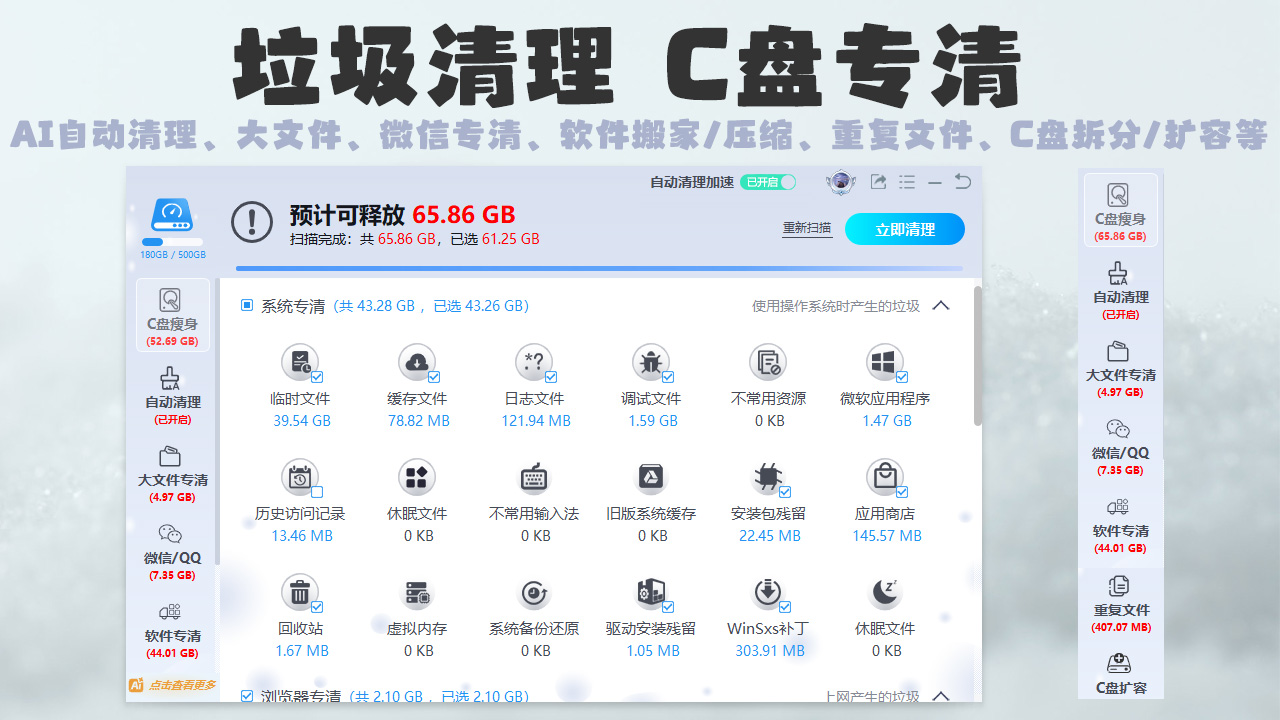Open the hamburger menu in the title bar
1280x720 pixels.
907,182
